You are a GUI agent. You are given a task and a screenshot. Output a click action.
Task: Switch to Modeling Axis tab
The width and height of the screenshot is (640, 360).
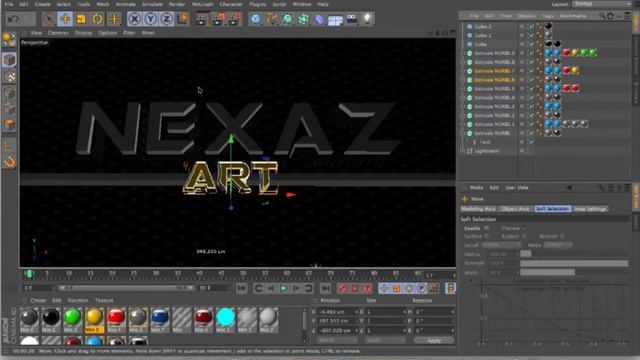pos(478,209)
